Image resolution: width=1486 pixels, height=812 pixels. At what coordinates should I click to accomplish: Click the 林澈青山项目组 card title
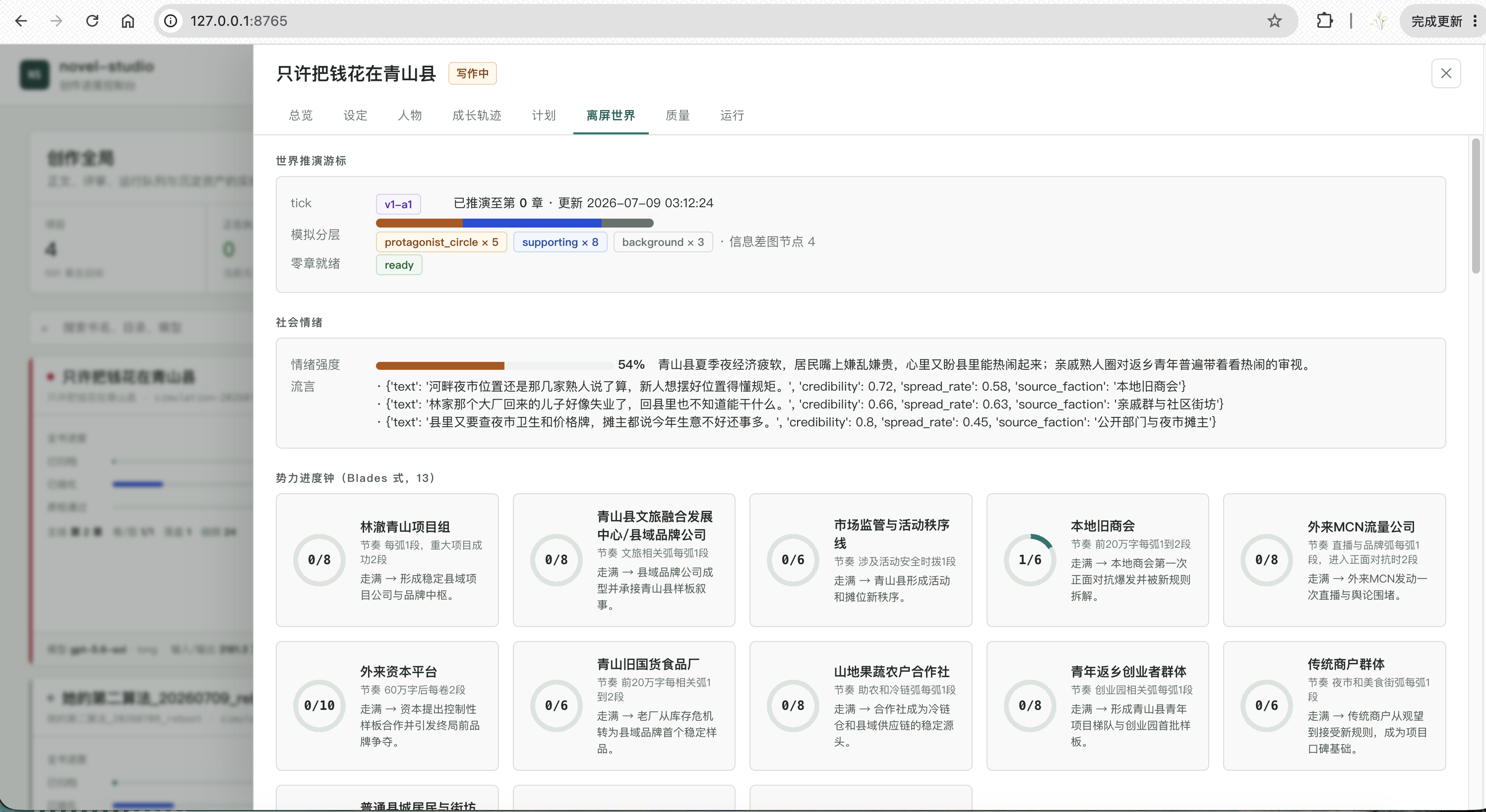405,526
